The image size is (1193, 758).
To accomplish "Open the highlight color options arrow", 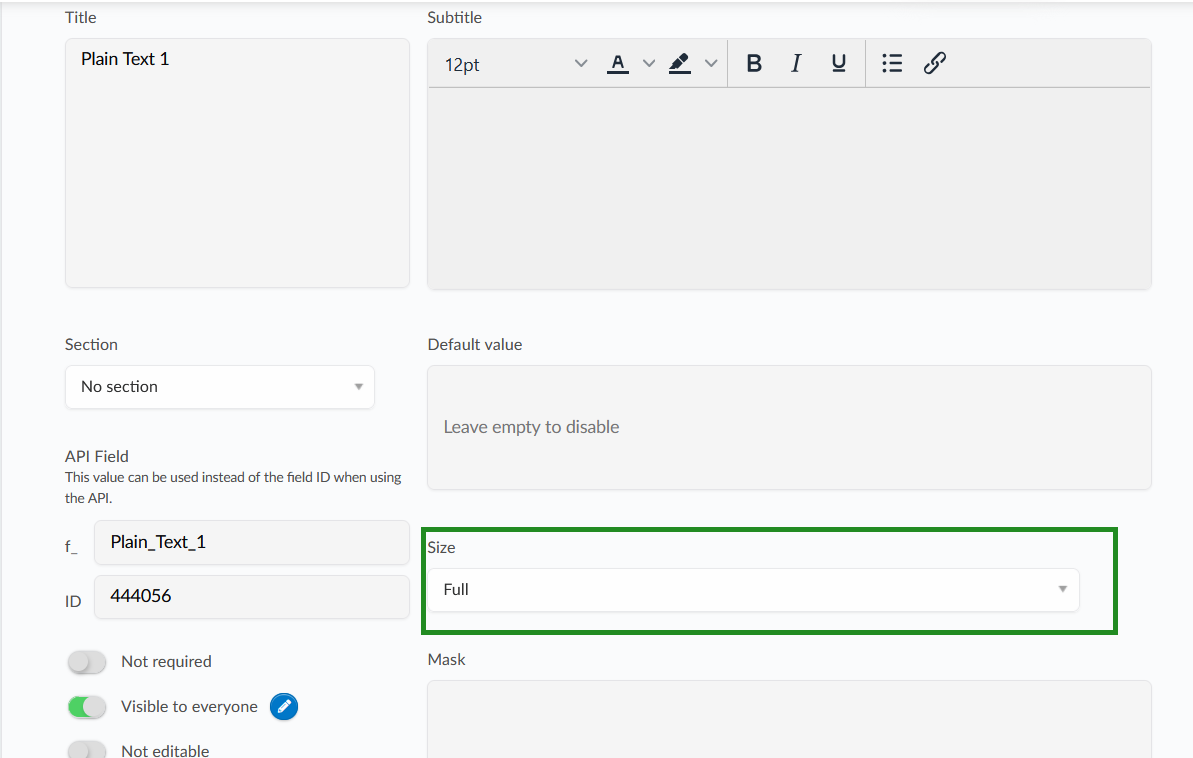I will [711, 64].
